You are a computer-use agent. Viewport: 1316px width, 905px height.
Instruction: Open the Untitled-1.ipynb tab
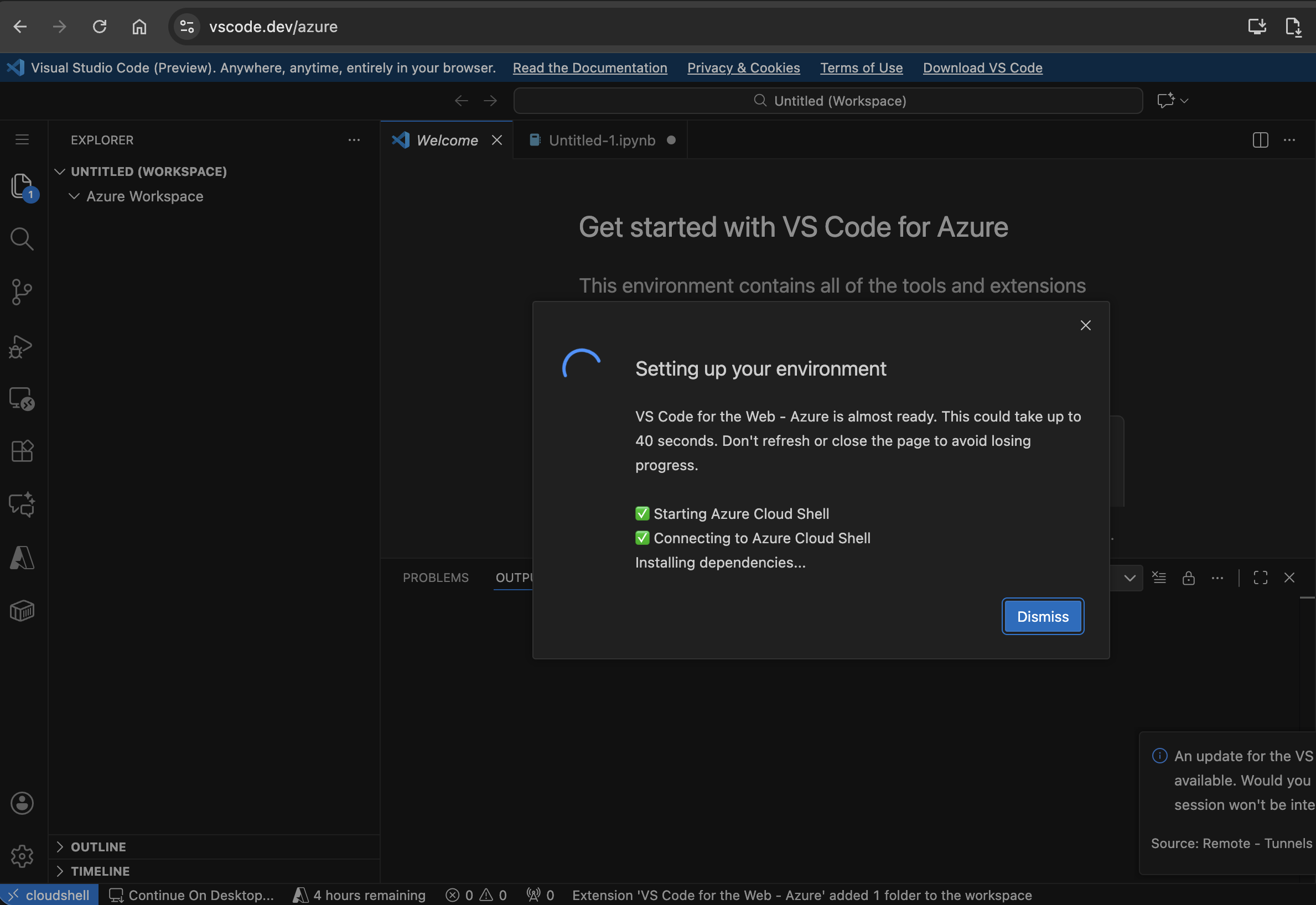pyautogui.click(x=601, y=140)
